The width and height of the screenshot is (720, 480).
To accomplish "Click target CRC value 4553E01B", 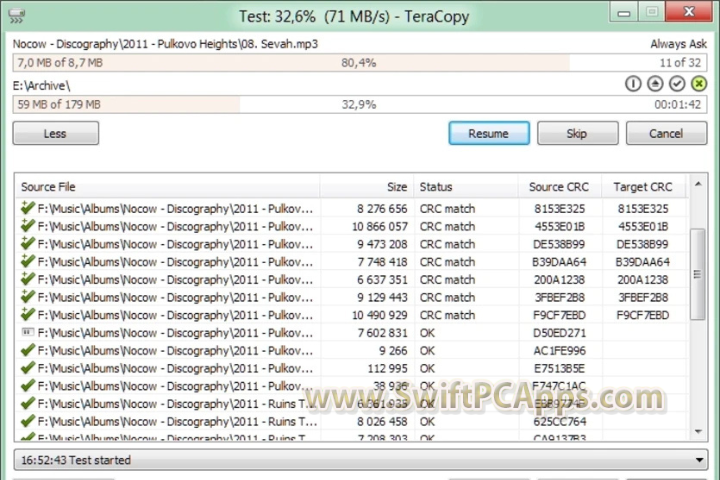I will tap(643, 226).
